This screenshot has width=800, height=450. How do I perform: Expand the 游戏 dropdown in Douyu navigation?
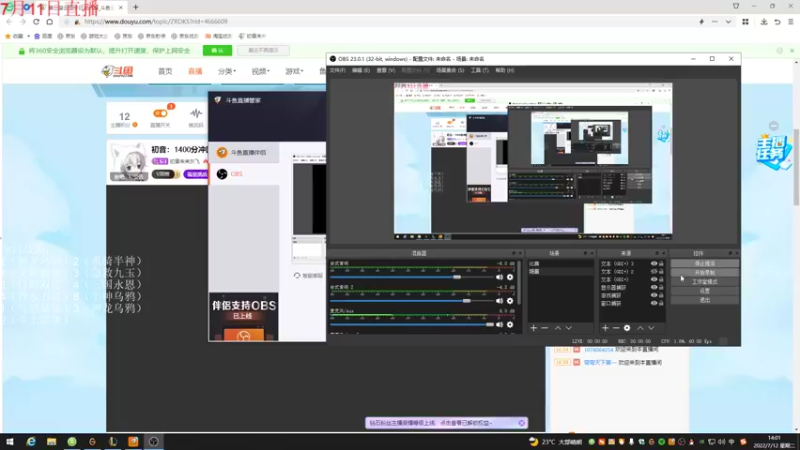pyautogui.click(x=294, y=71)
